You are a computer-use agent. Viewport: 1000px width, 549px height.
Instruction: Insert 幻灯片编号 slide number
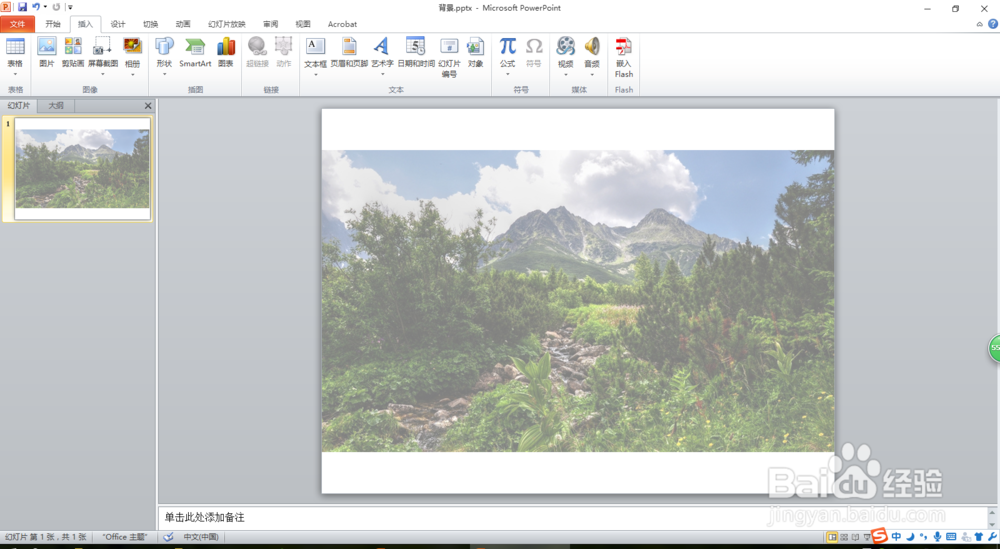point(449,57)
